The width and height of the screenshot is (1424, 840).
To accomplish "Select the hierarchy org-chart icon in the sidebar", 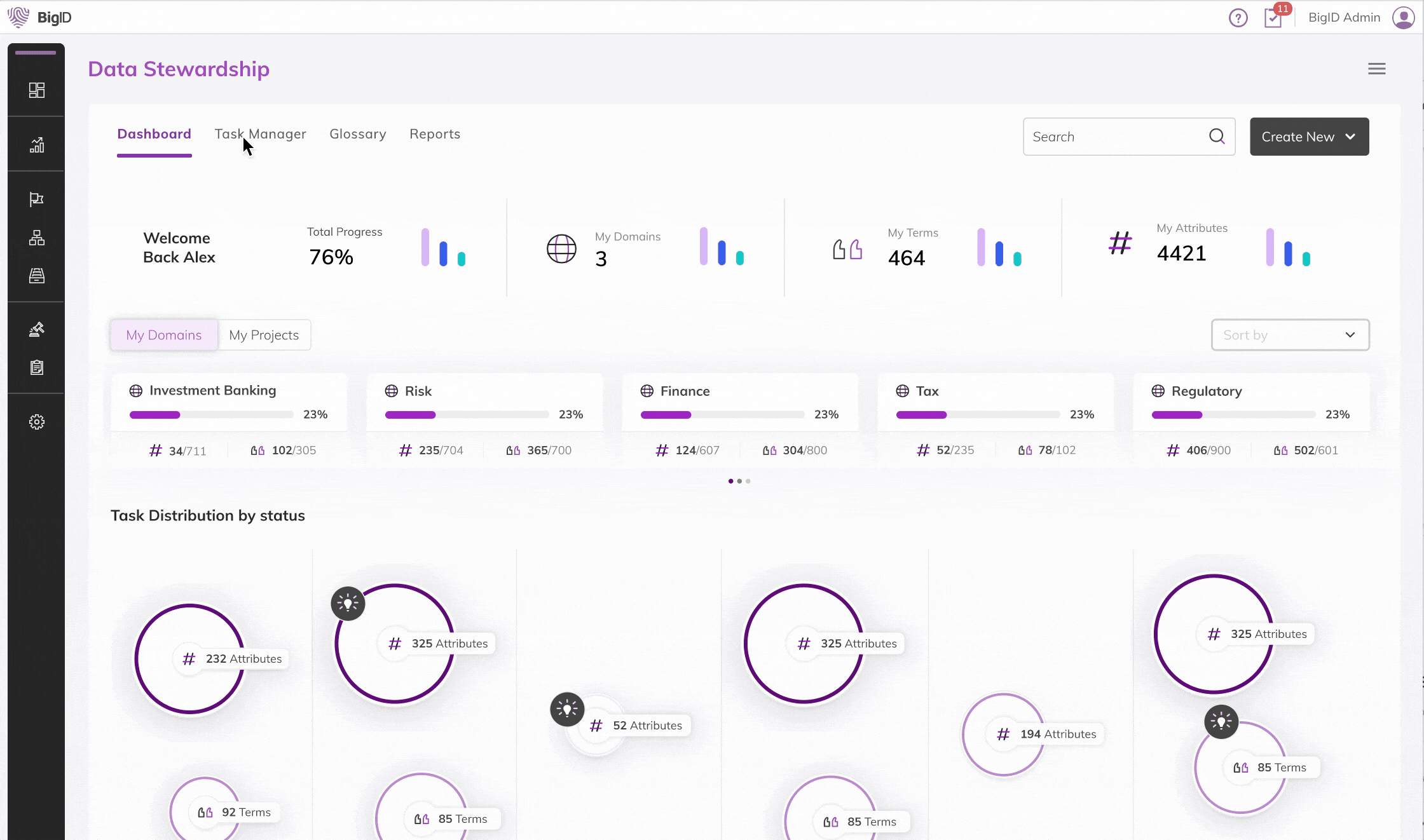I will pos(36,238).
